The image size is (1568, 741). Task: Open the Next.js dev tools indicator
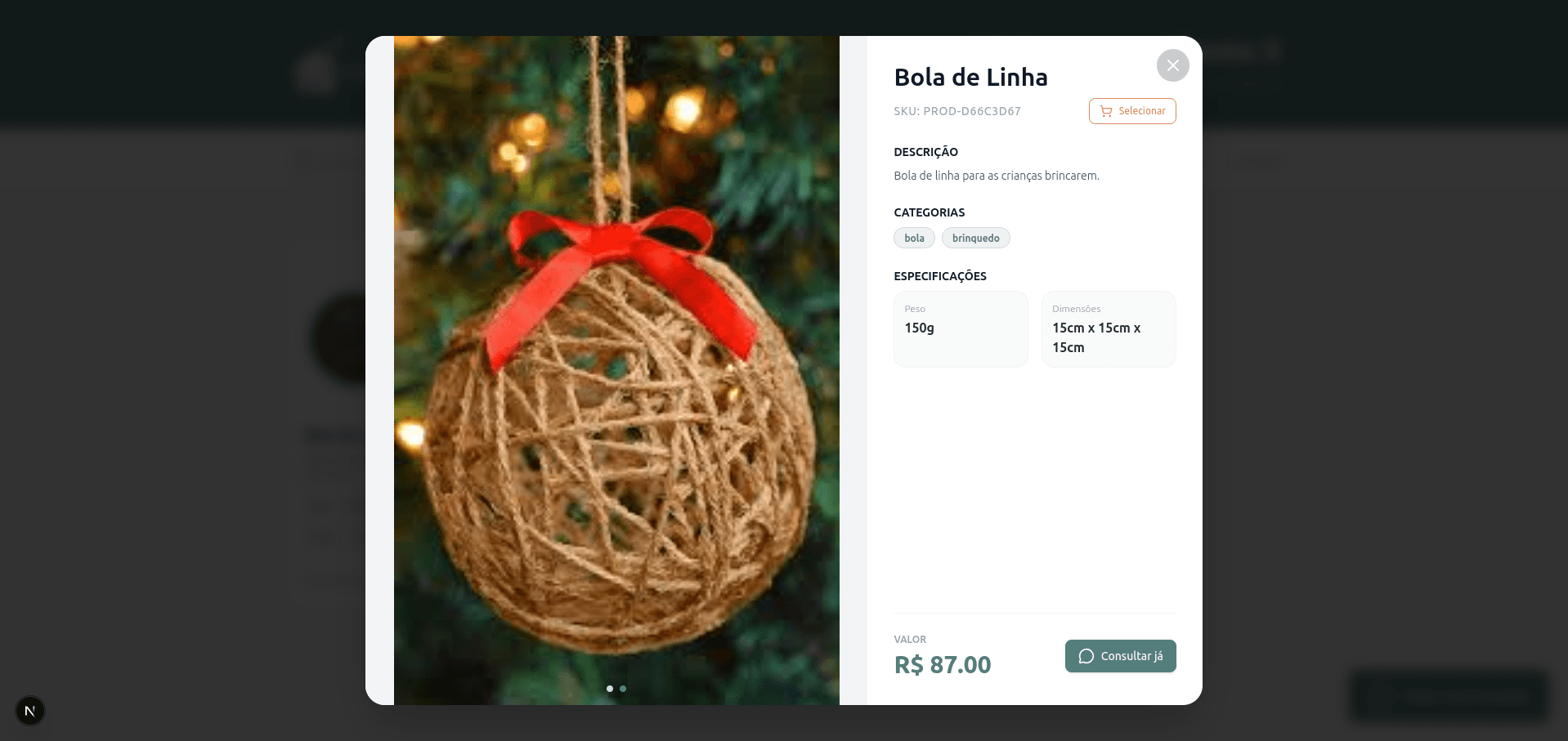[30, 711]
